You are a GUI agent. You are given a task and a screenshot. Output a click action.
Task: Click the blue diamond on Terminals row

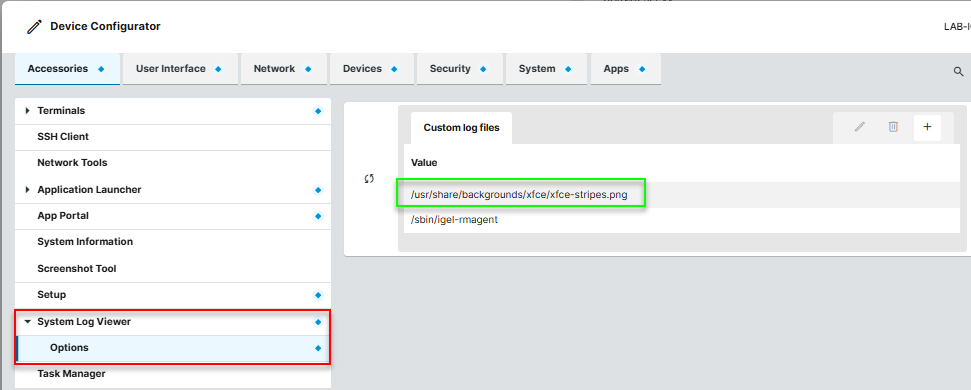coord(318,111)
